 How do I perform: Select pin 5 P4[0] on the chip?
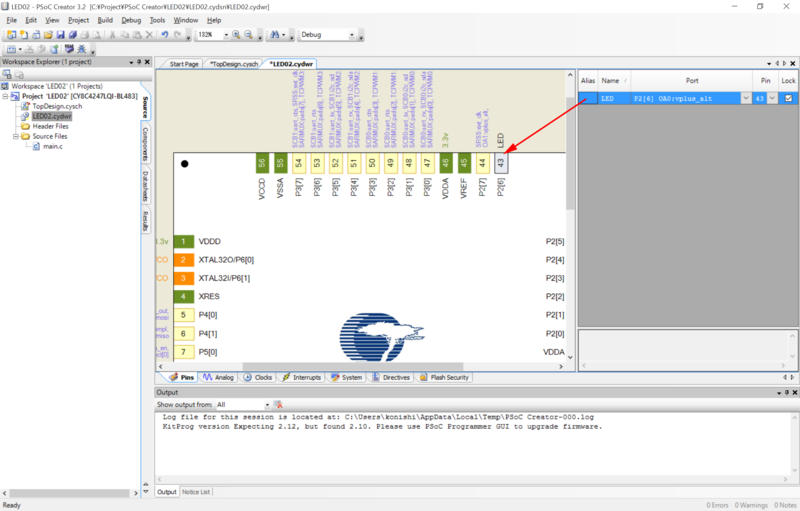pos(184,315)
